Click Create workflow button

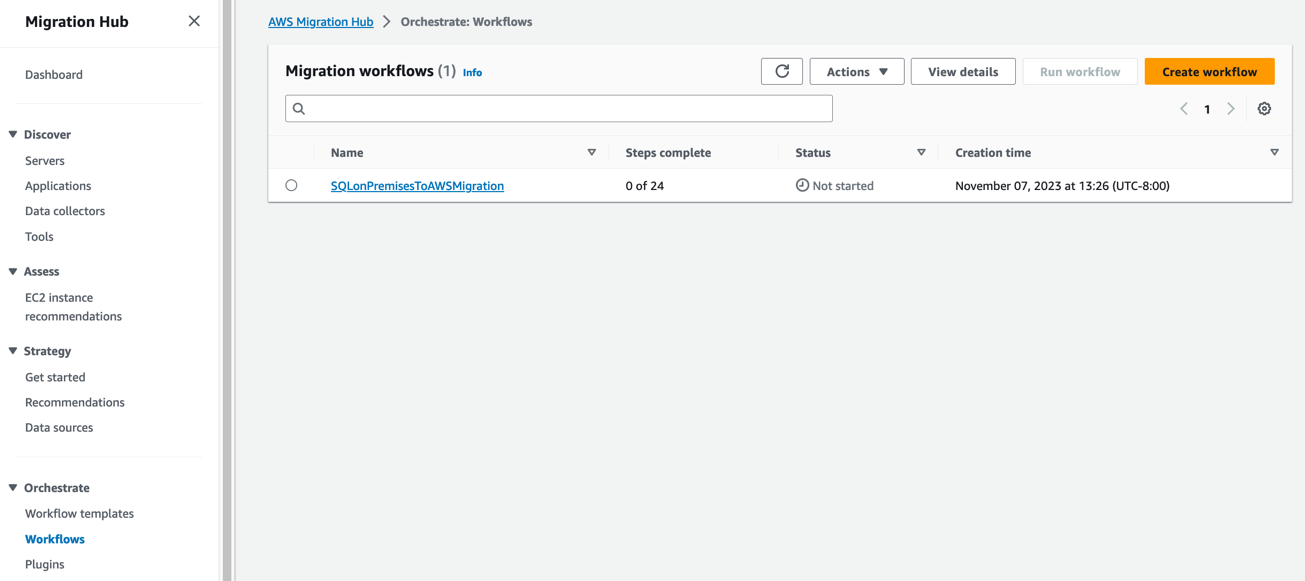click(1209, 71)
